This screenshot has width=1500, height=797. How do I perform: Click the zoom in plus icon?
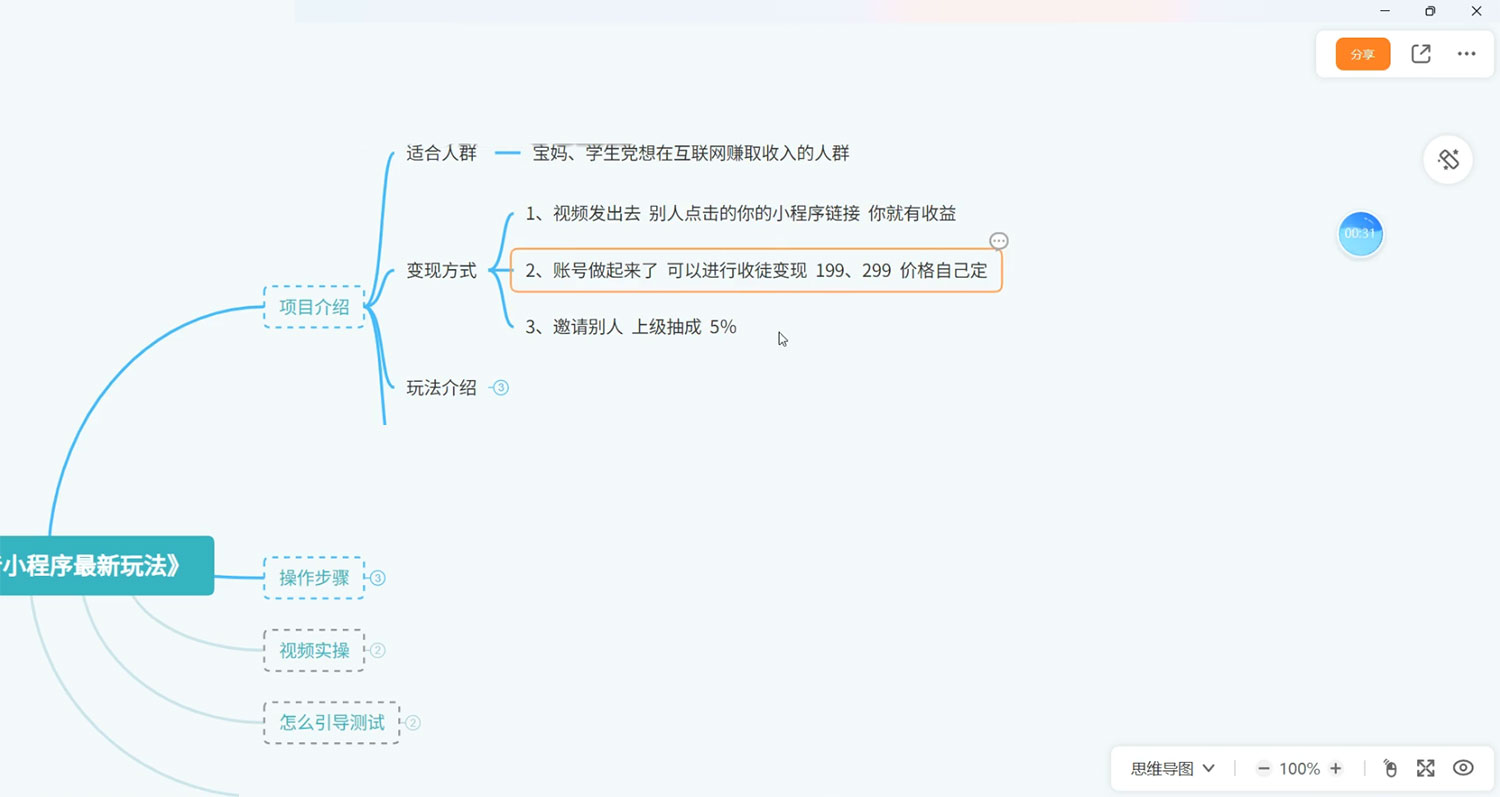pos(1337,768)
